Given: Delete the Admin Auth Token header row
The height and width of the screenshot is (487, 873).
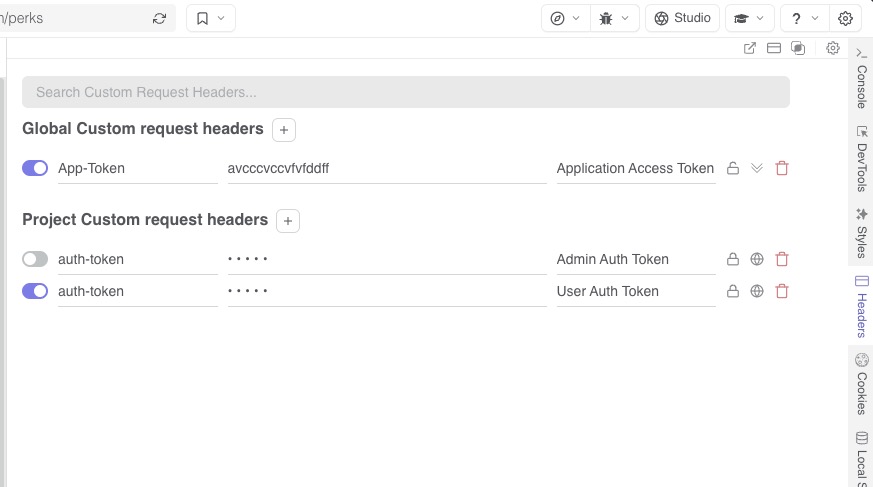Looking at the screenshot, I should tap(782, 259).
